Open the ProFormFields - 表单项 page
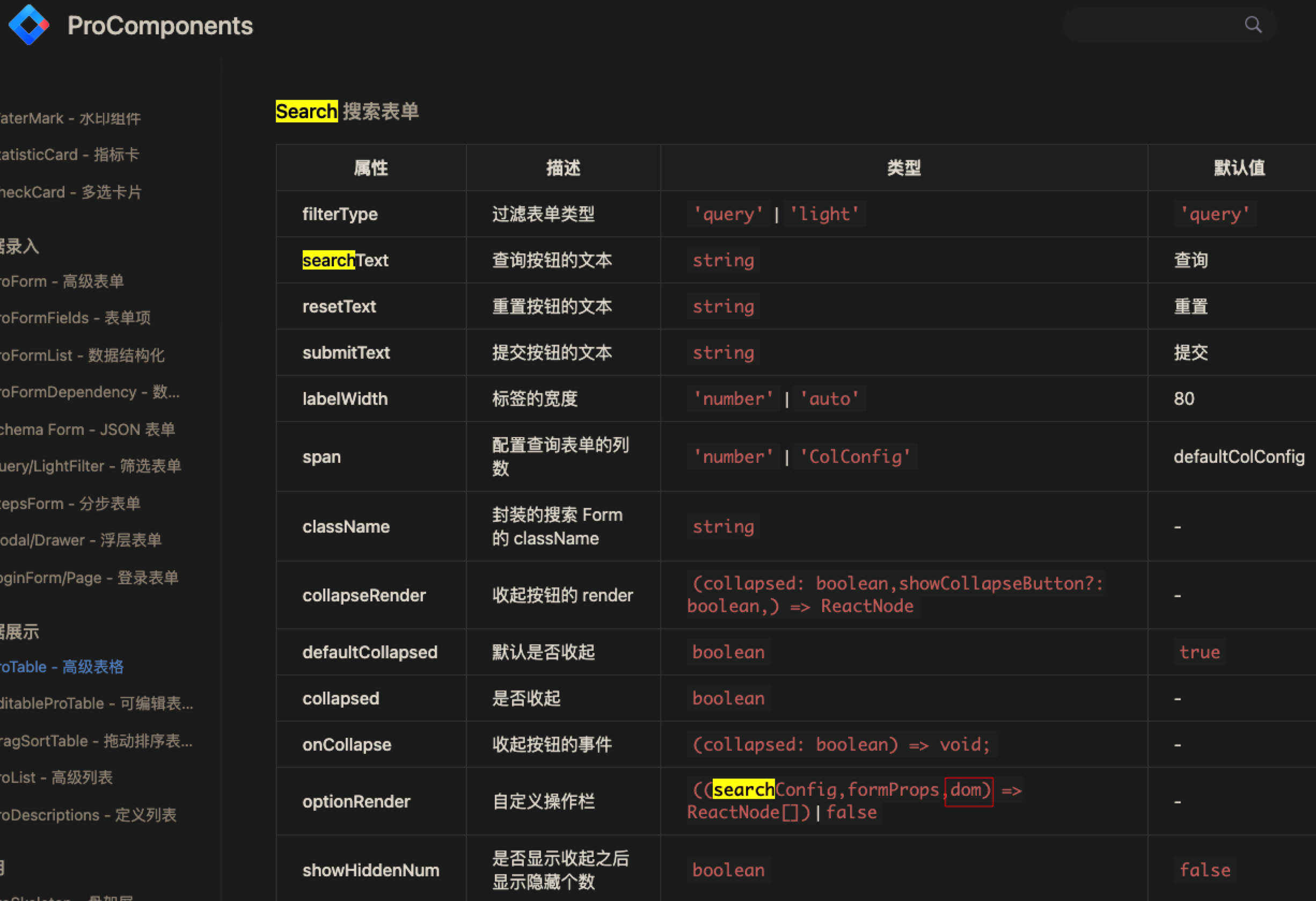This screenshot has width=1316, height=901. (74, 318)
